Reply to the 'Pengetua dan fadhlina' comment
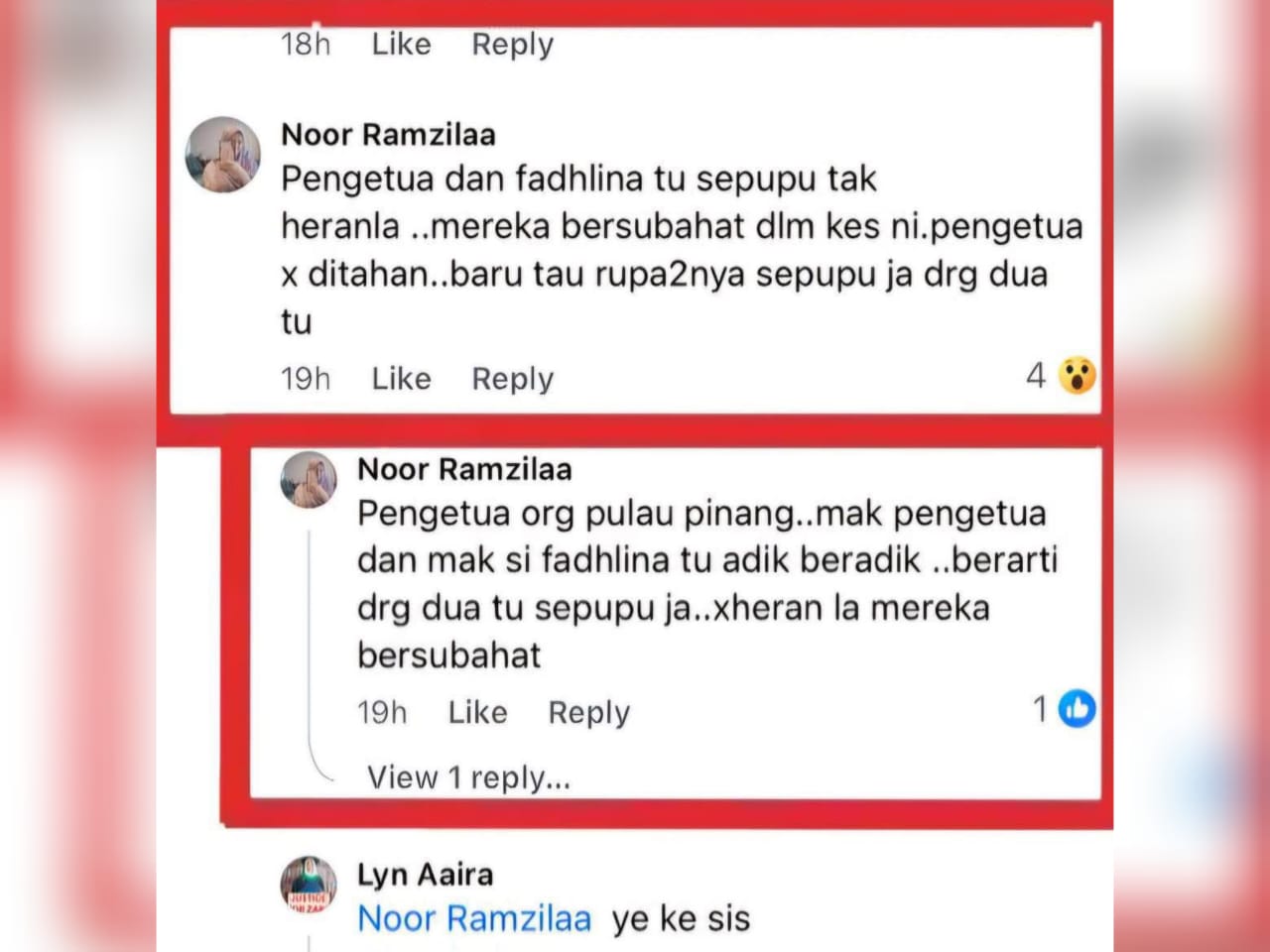Screen dimensions: 1270x952 click(512, 378)
